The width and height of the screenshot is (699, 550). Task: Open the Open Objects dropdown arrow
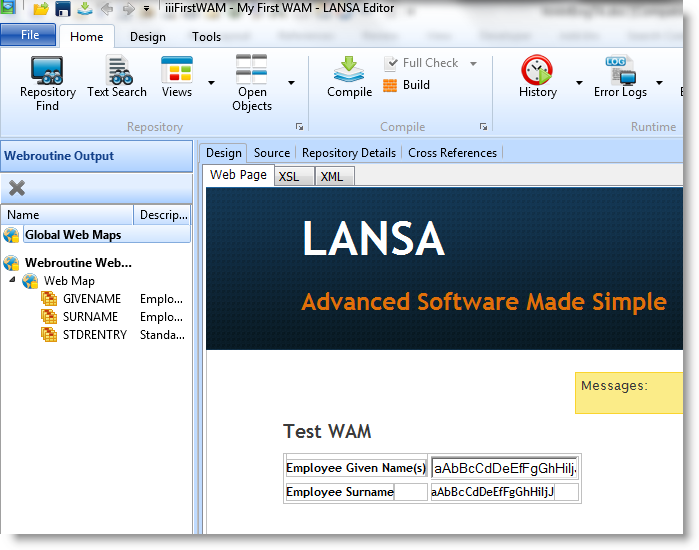click(x=291, y=82)
